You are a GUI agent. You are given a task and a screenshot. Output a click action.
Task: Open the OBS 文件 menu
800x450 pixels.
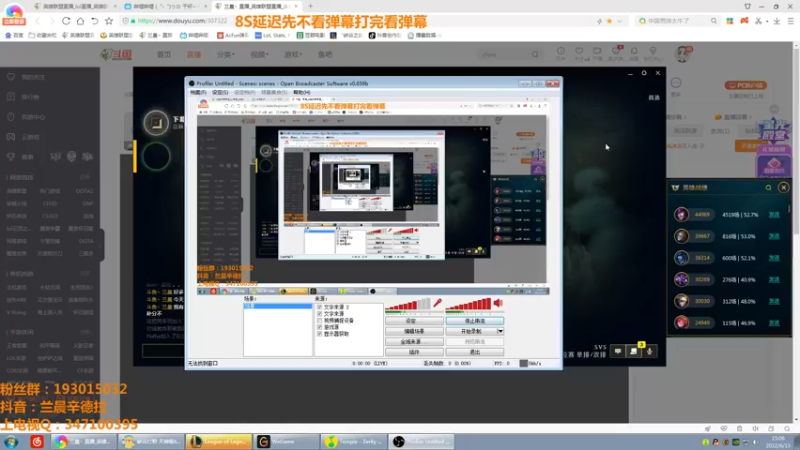(198, 92)
